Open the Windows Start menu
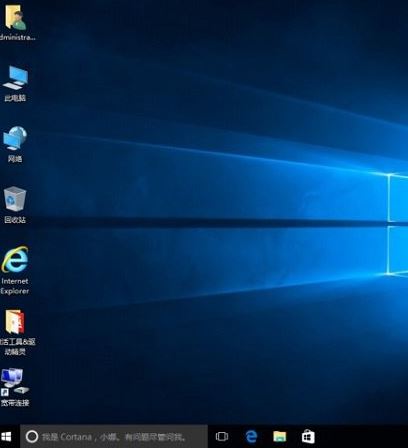This screenshot has width=408, height=448. click(x=6, y=436)
